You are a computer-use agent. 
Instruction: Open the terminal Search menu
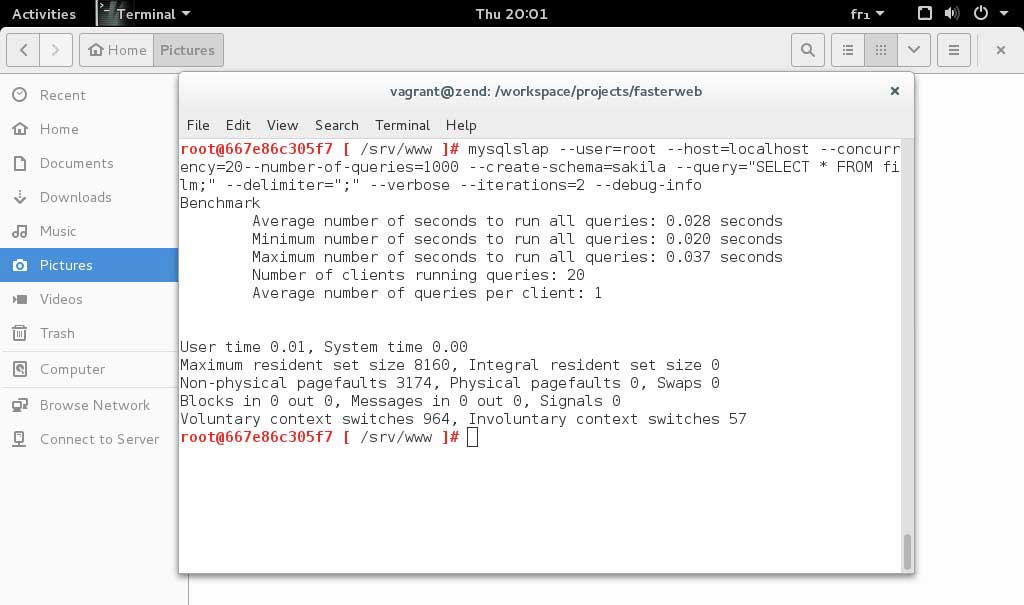point(336,125)
